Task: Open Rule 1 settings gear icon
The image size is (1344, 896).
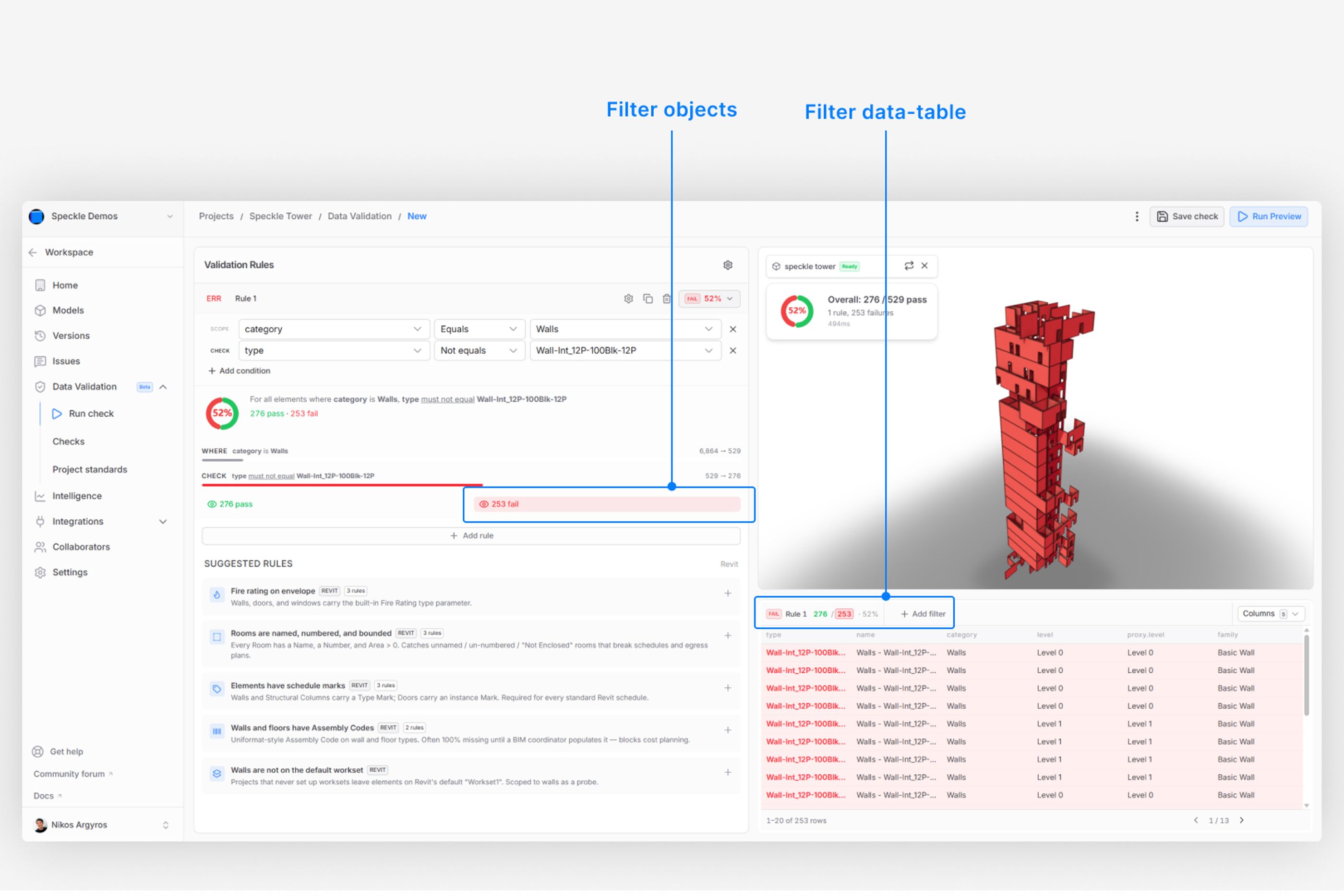Action: [629, 299]
